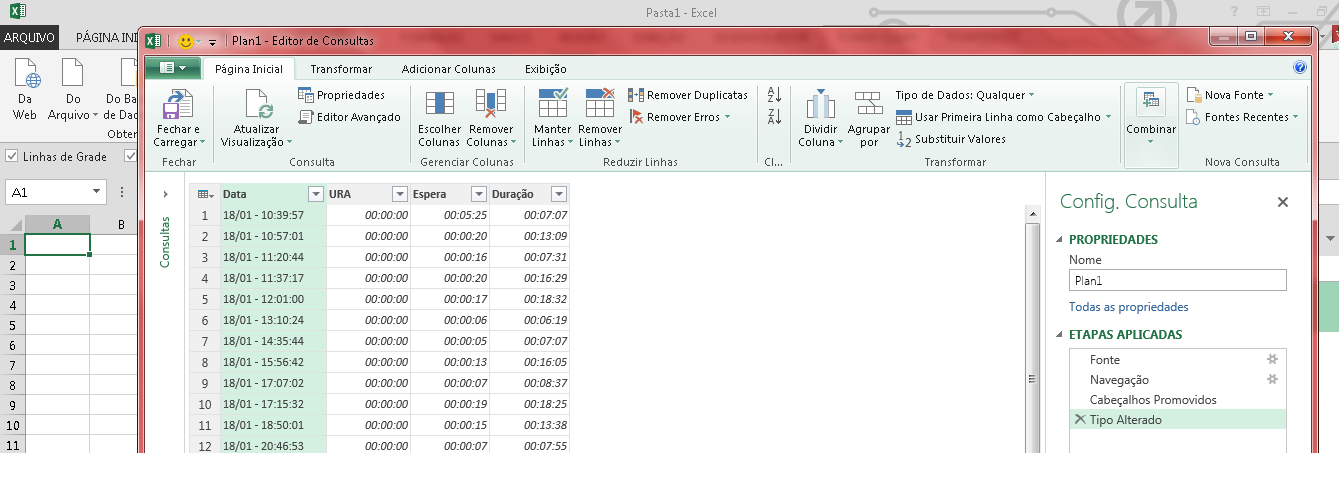1339x480 pixels.
Task: Click the Combinar icon
Action: pos(1151,103)
